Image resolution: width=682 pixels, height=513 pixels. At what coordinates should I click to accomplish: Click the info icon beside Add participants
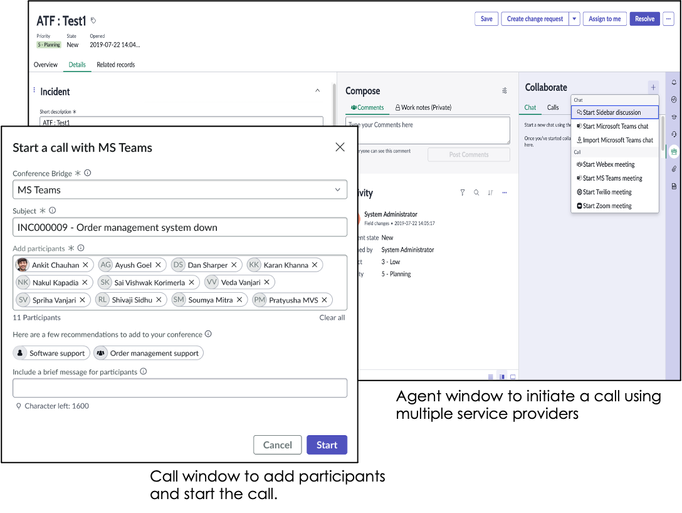80,248
